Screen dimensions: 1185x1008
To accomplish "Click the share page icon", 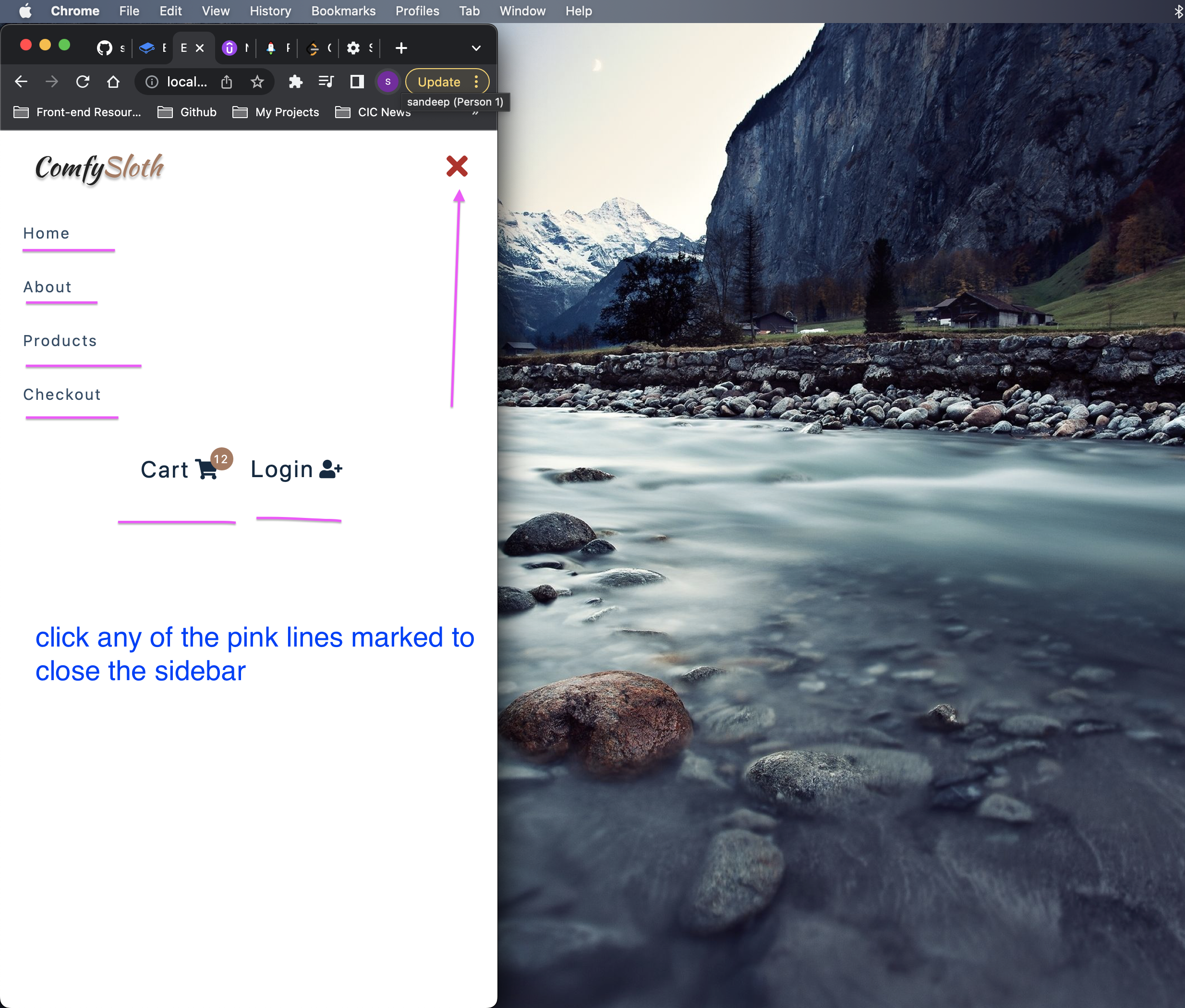I will [x=227, y=82].
